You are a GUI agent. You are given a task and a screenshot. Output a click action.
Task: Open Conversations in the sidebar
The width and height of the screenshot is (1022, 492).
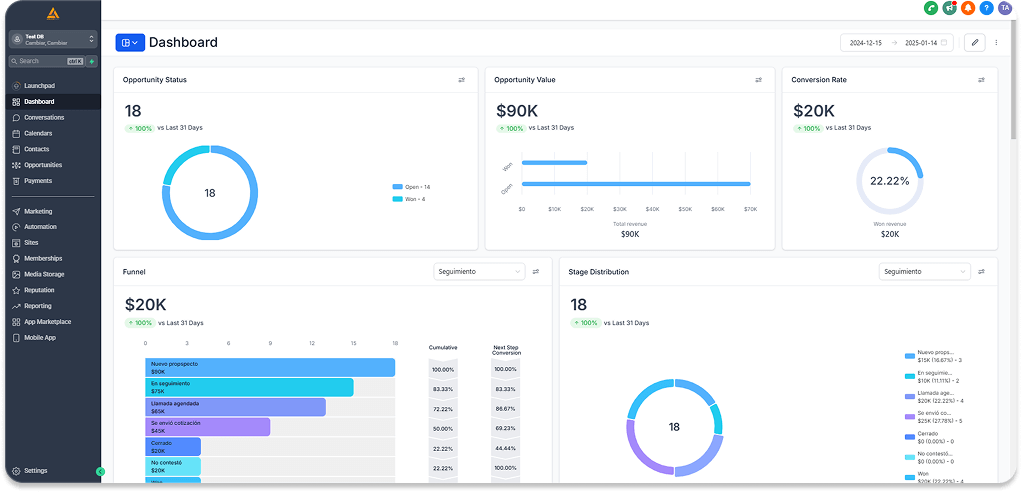point(44,117)
